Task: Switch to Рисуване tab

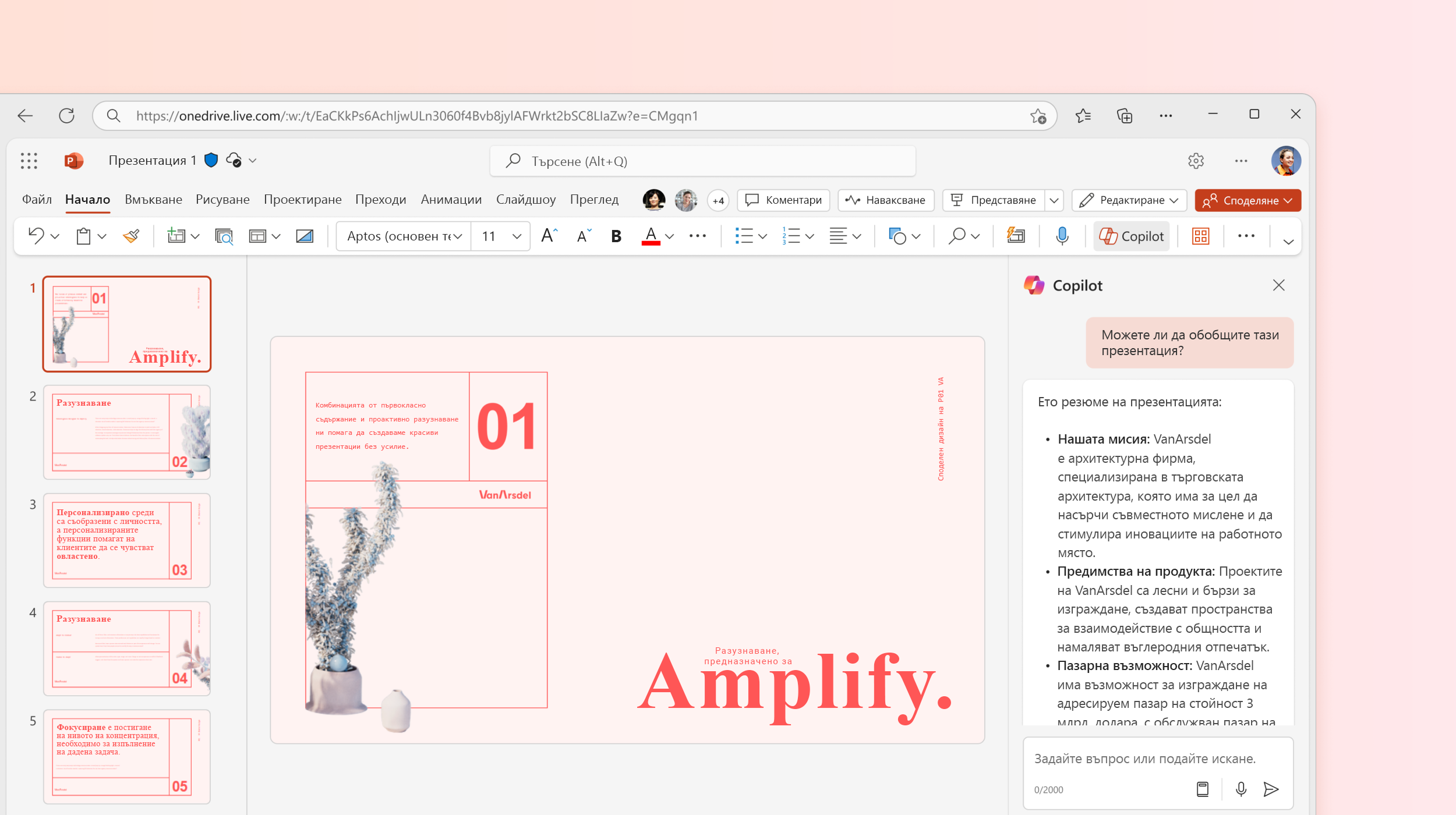Action: pos(222,200)
